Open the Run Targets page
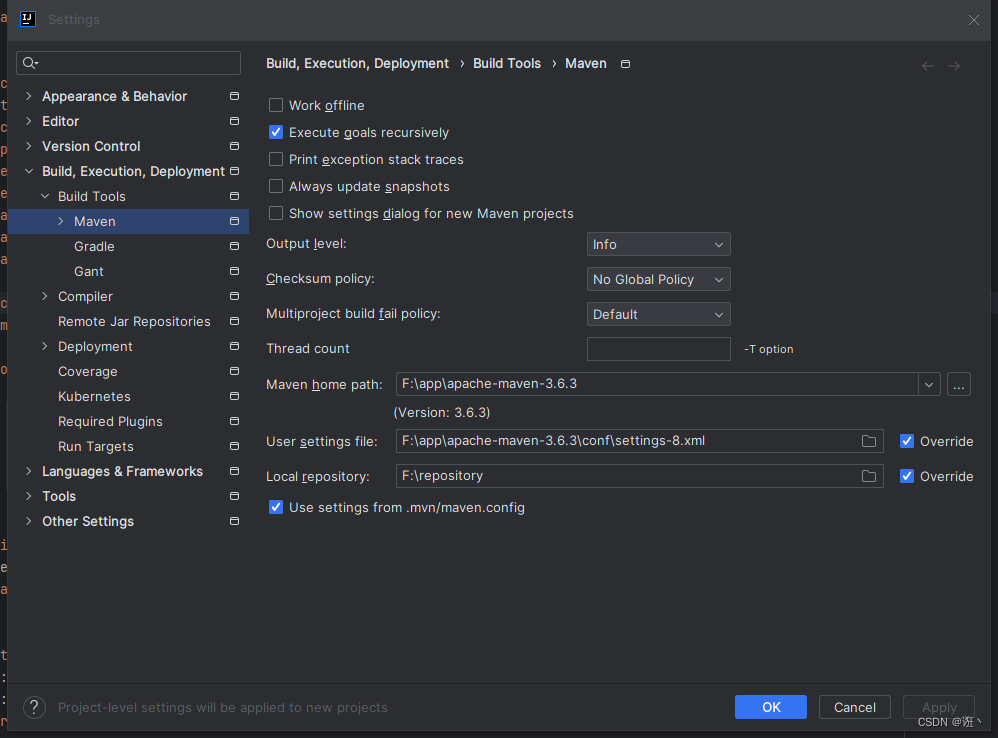 point(95,447)
